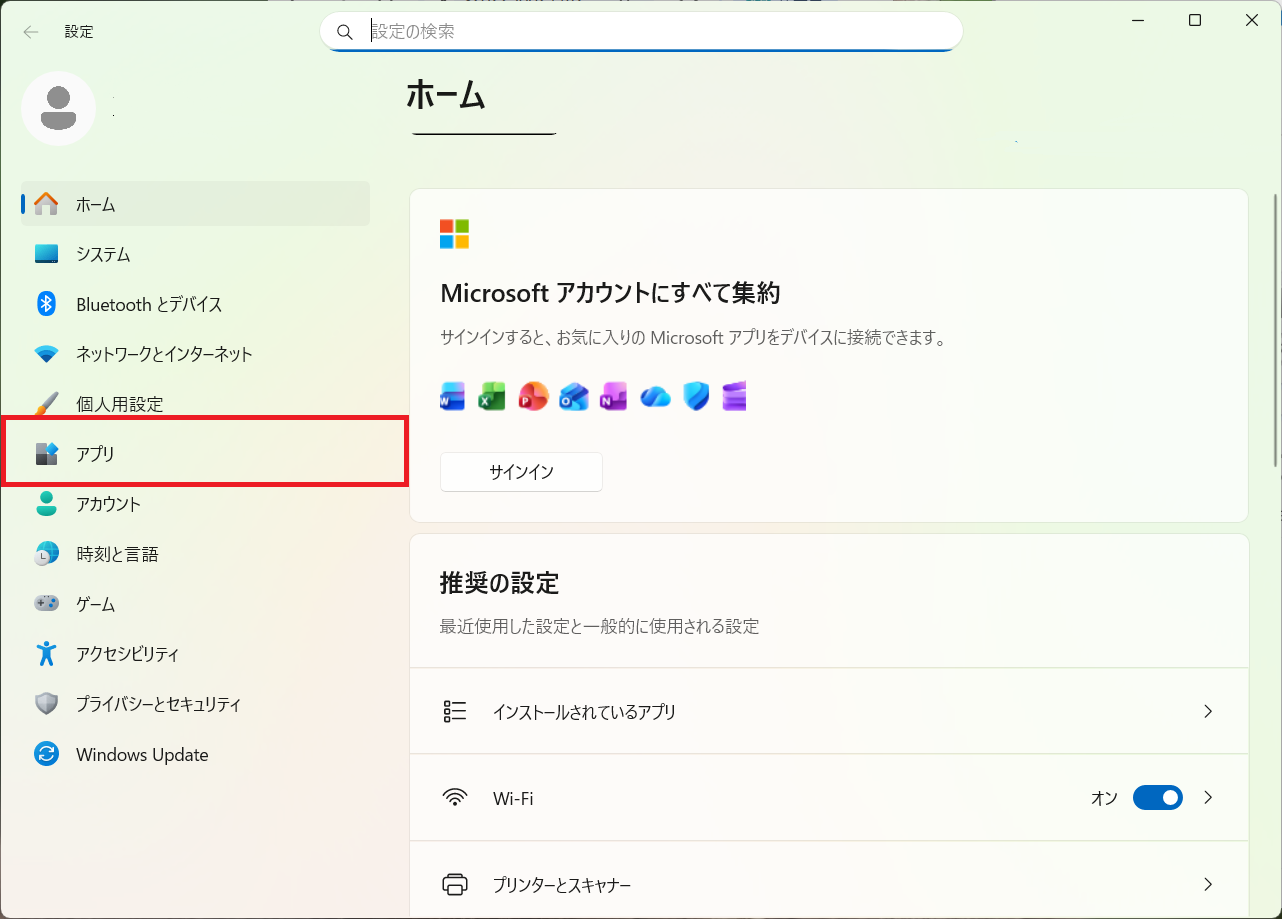Click the Wi-Fi icon in recommended settings
Viewport: 1282px width, 919px height.
point(455,798)
